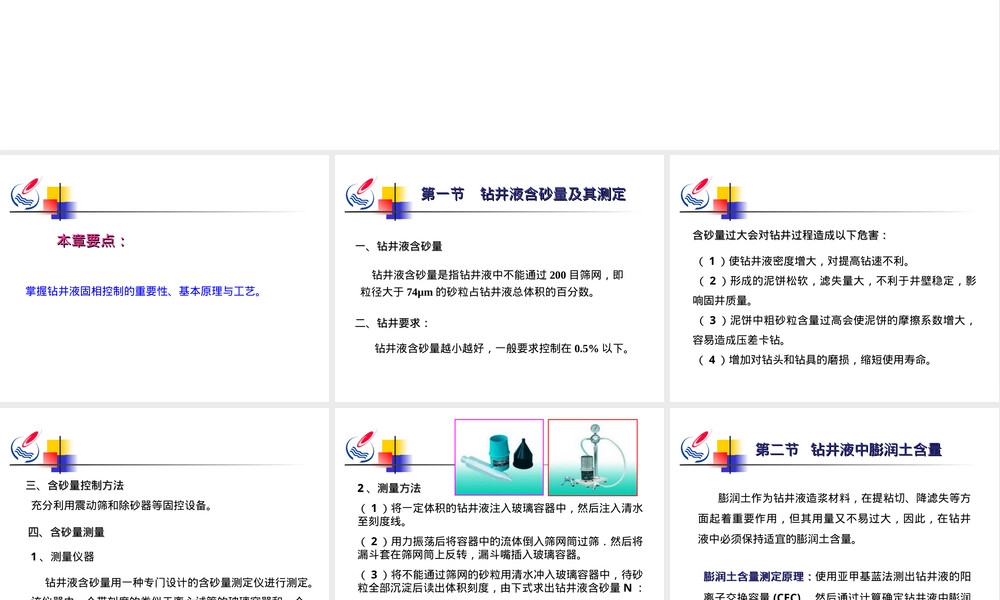
Task: Click the title 第二节 钻井液中膨润土含量
Action: 848,450
